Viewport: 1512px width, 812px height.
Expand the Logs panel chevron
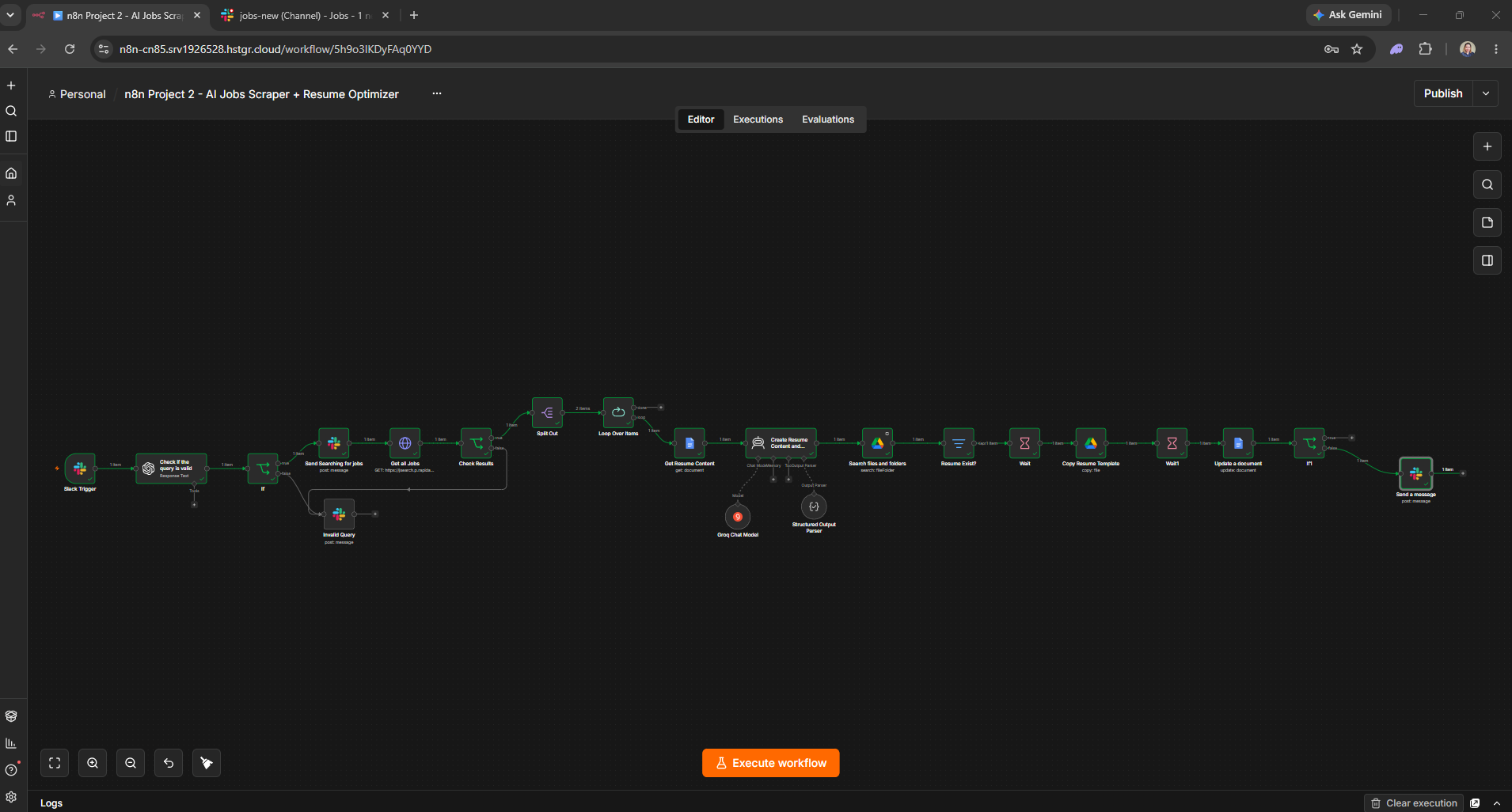(x=1496, y=803)
